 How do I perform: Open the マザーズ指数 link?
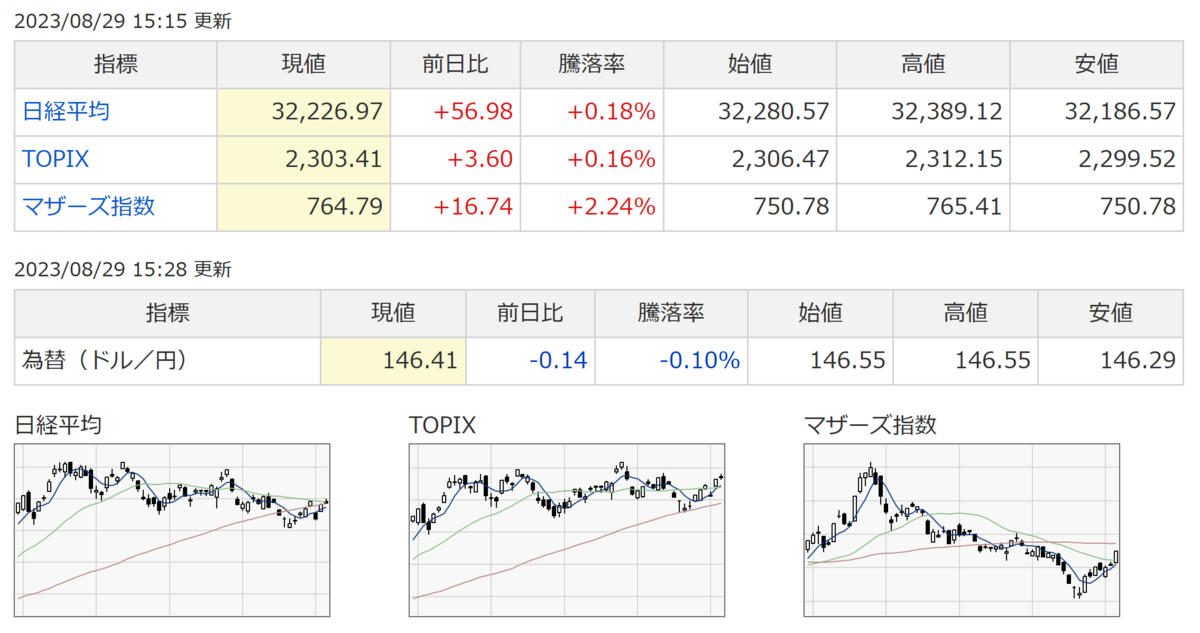[89, 207]
